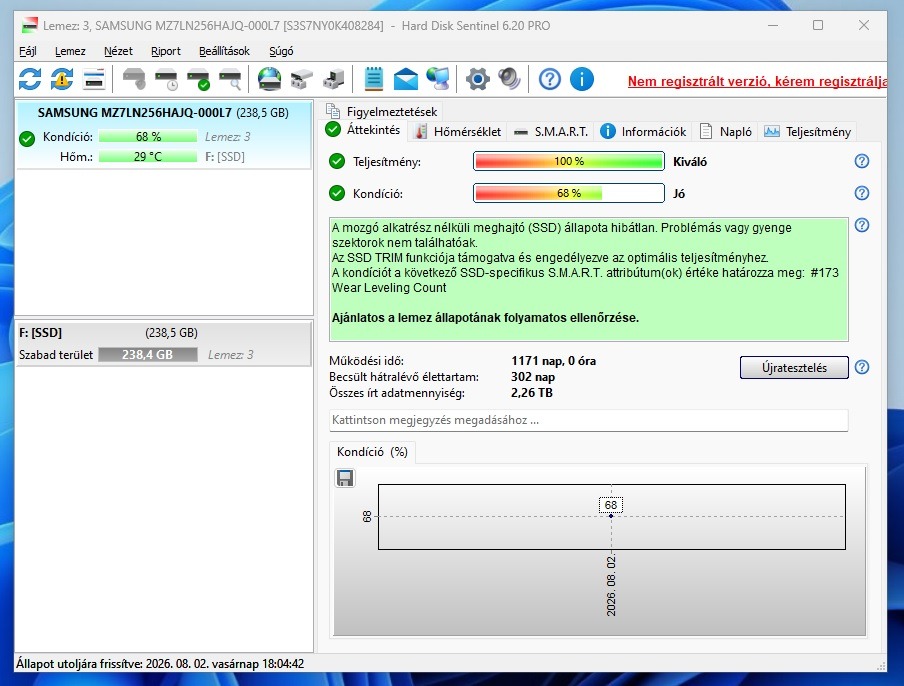904x686 pixels.
Task: Open the Súgó menu
Action: coord(281,51)
